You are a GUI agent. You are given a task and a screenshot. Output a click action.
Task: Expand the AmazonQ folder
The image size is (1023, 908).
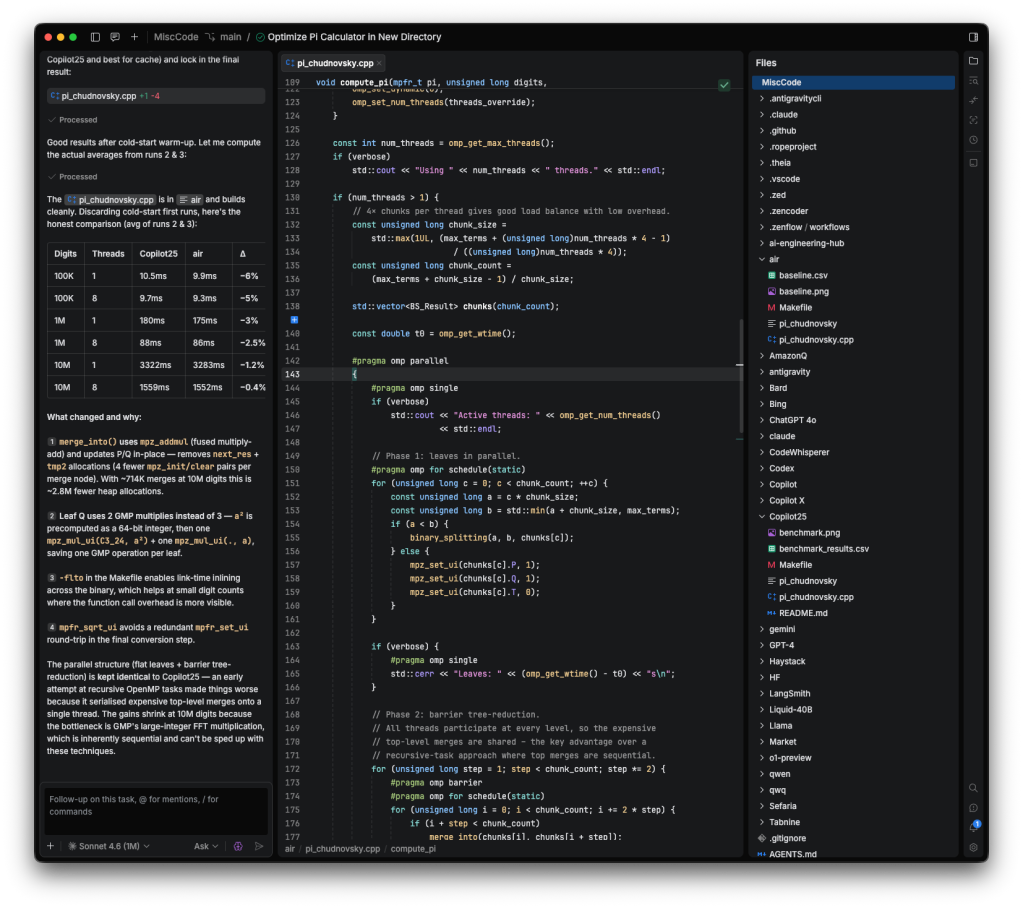click(x=762, y=356)
